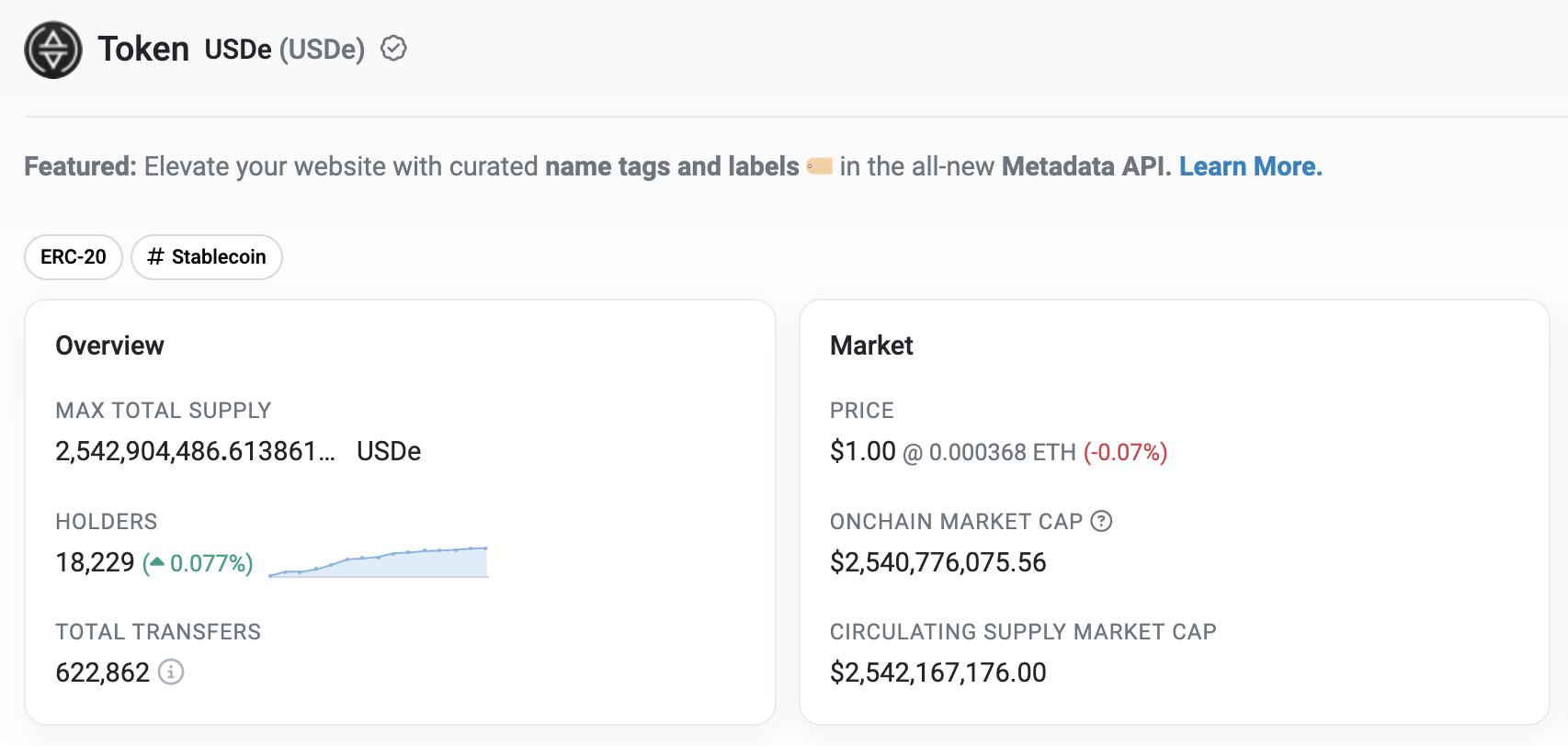Click the Metadata API bold text
The width and height of the screenshot is (1568, 746).
tap(1085, 166)
